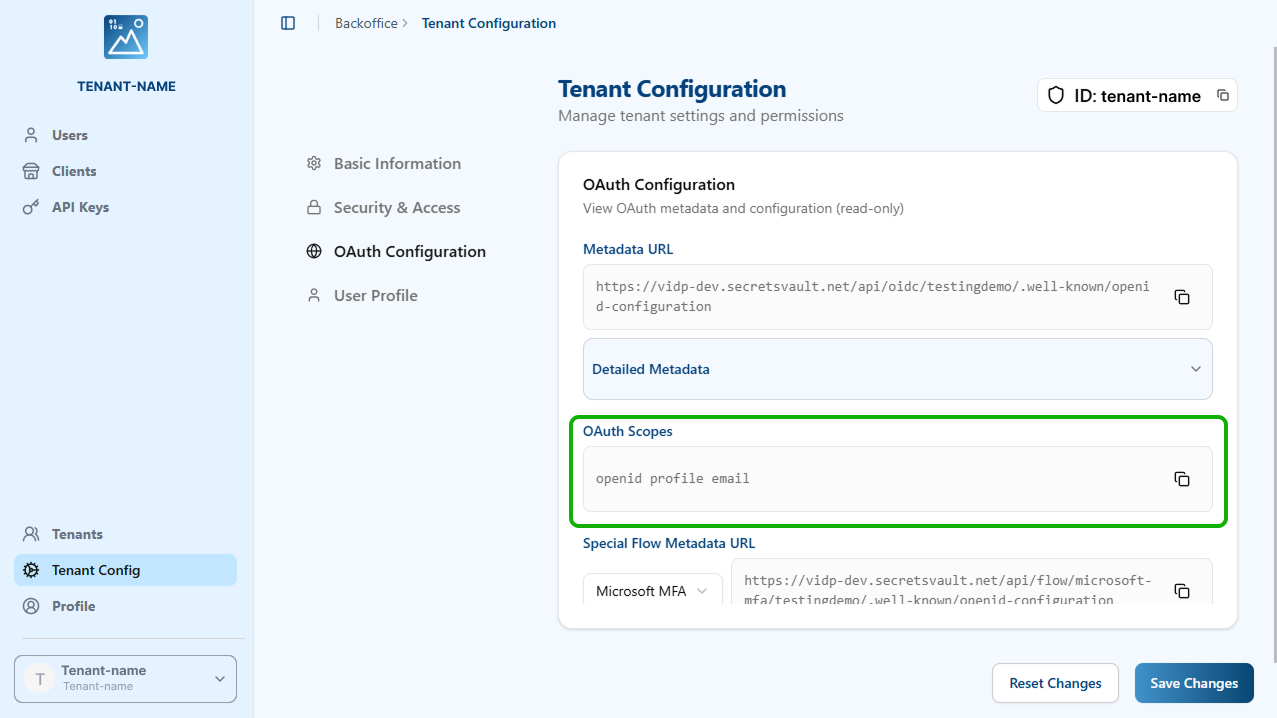Image resolution: width=1277 pixels, height=718 pixels.
Task: Click the TENANT-NAME logo image
Action: (125, 36)
